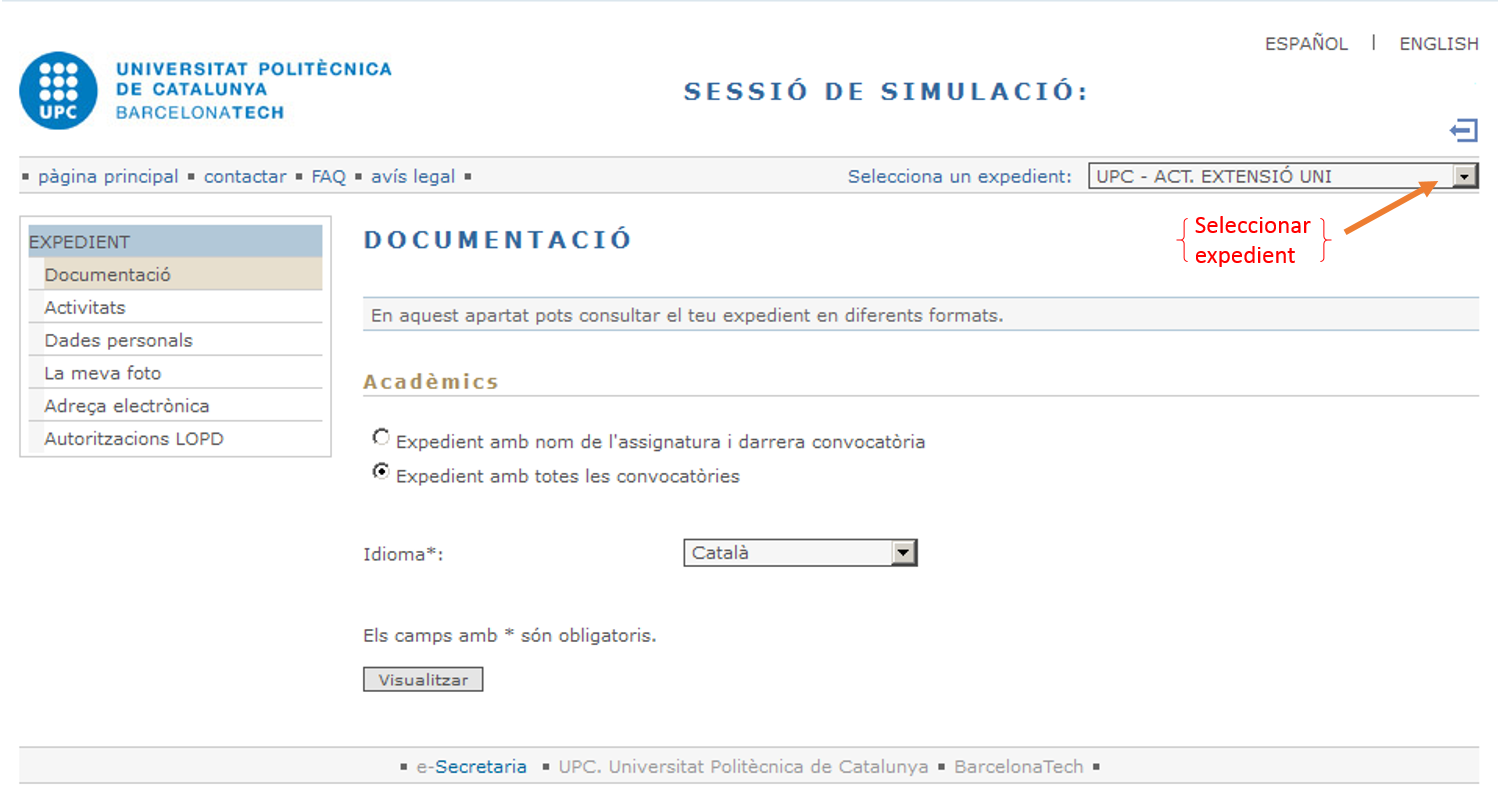Screen dimensions: 1500x801
Task: Click the Acadèmics section heading
Action: (431, 382)
